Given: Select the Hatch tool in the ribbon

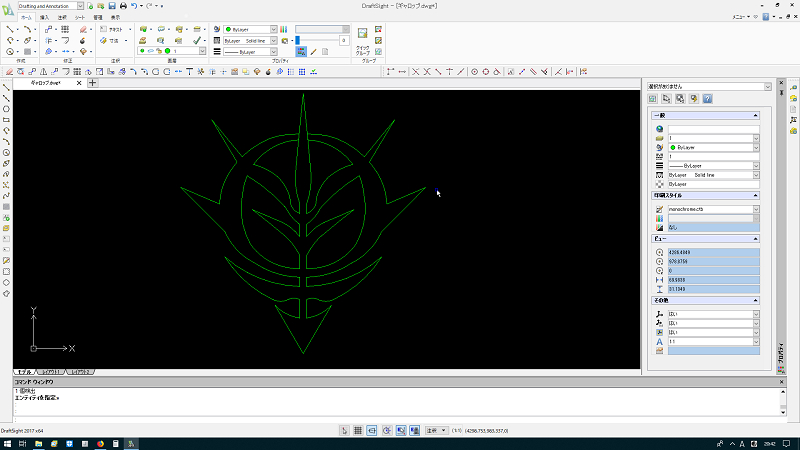Looking at the screenshot, I should 28,52.
